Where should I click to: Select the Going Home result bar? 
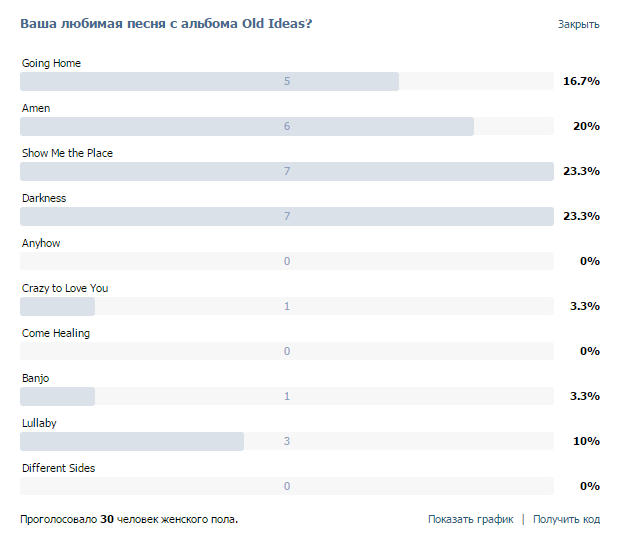tap(287, 81)
